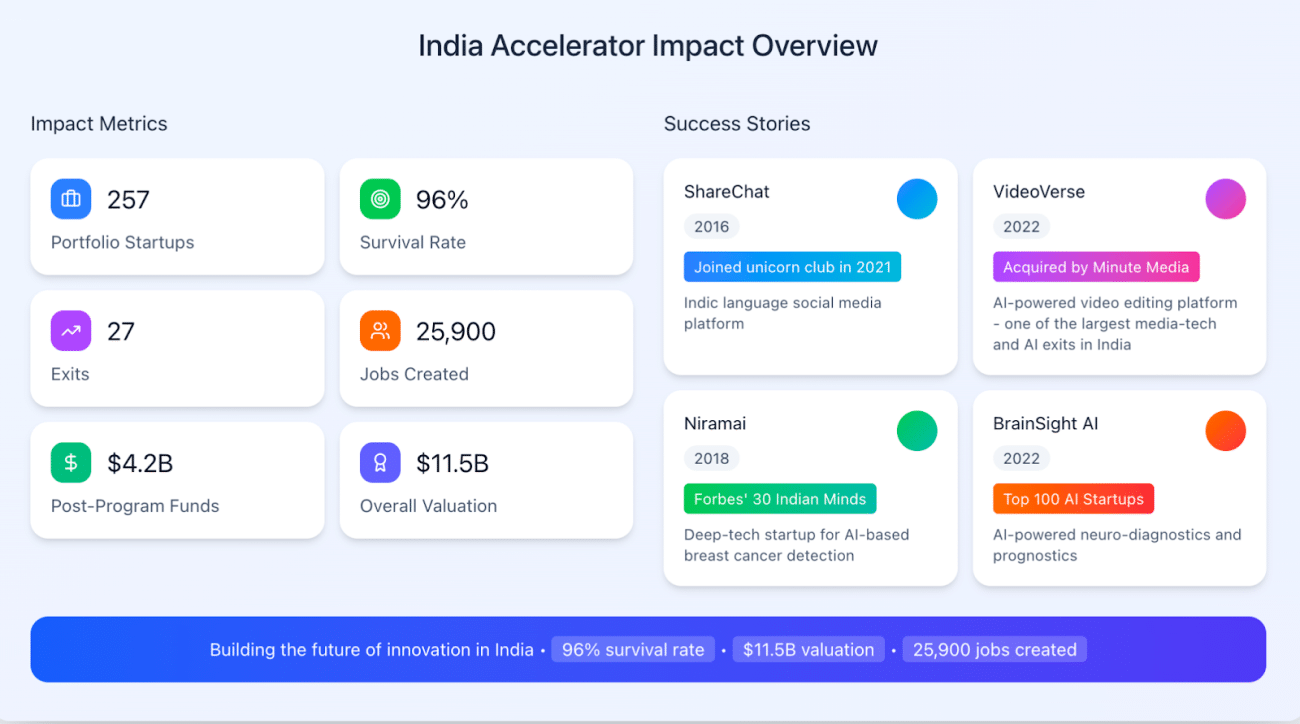Click the green target Survival Rate icon
This screenshot has width=1300, height=724.
click(380, 199)
